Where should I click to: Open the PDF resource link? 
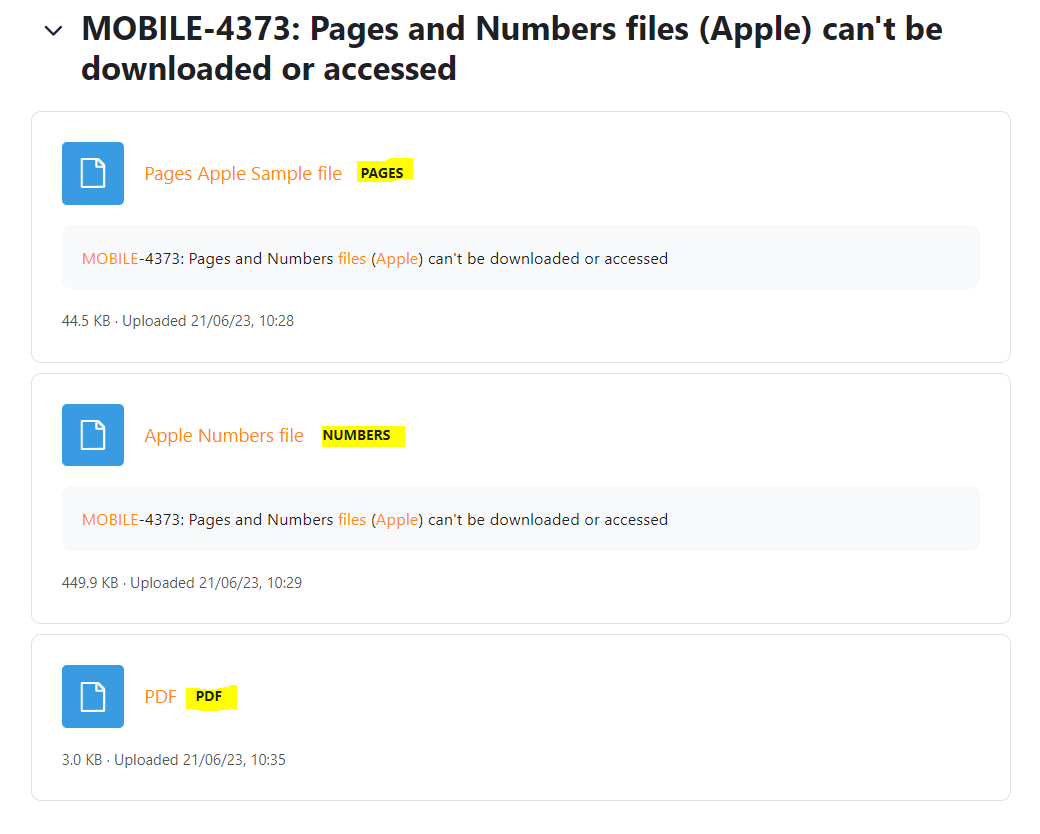click(161, 697)
